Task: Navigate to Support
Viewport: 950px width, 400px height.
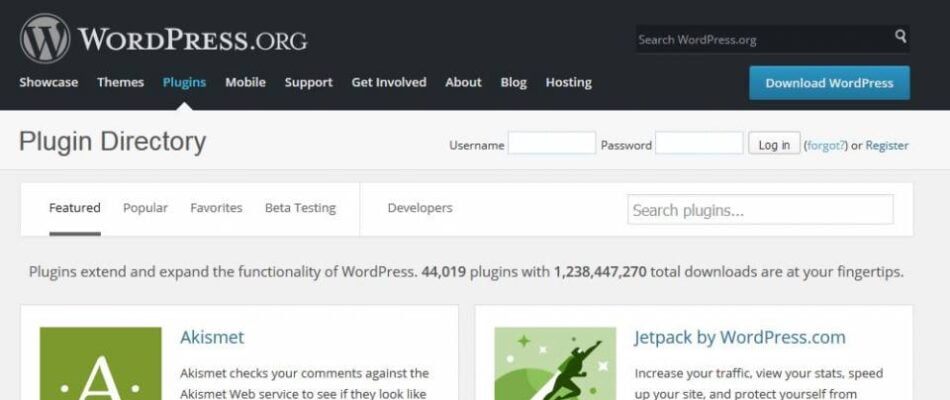Action: 308,82
